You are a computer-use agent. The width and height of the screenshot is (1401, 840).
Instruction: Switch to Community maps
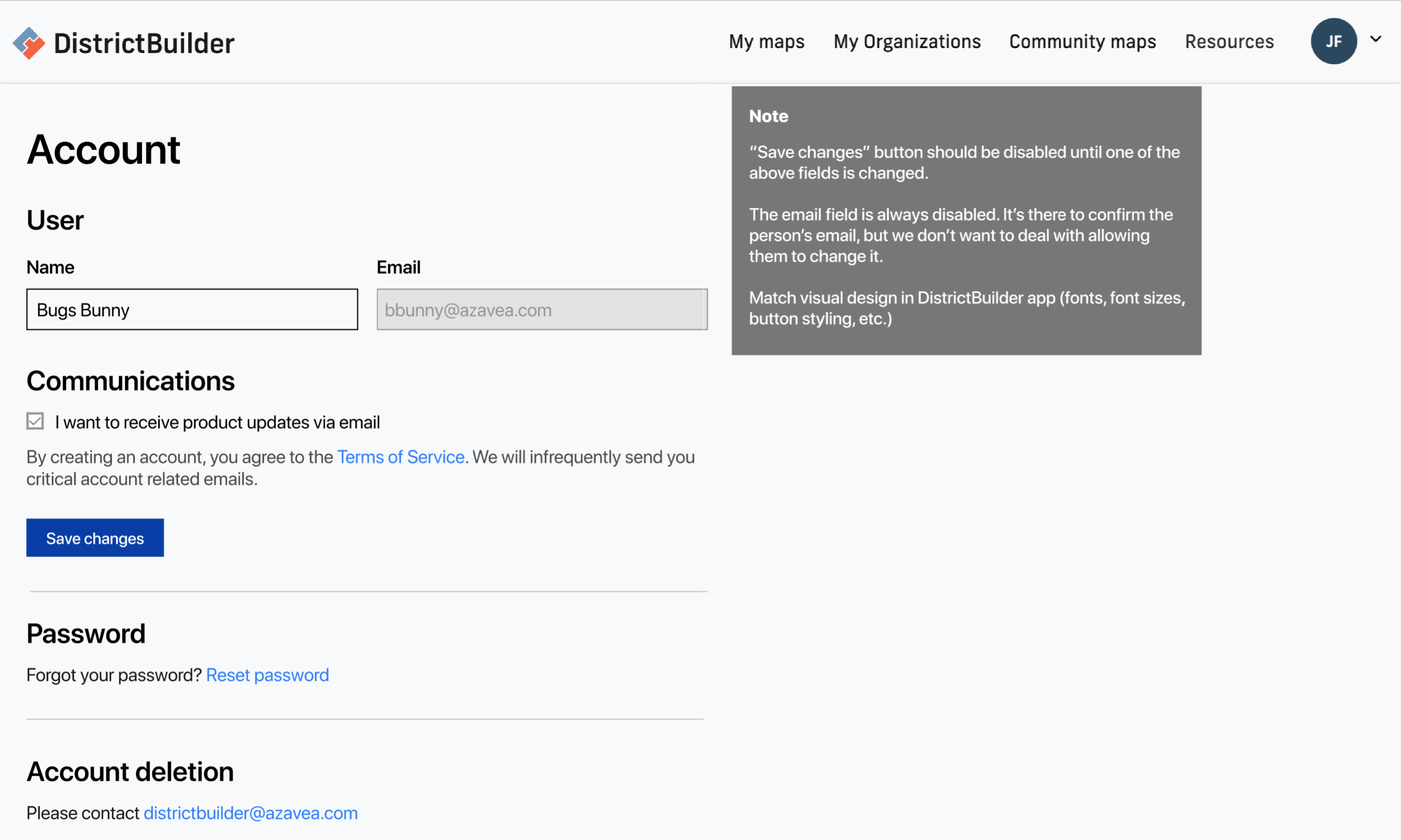click(x=1082, y=41)
